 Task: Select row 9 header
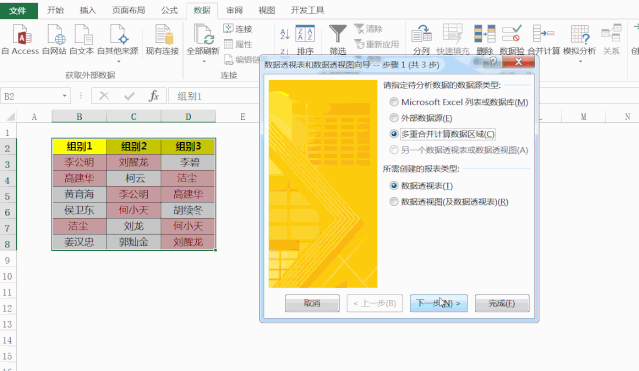pyautogui.click(x=8, y=260)
